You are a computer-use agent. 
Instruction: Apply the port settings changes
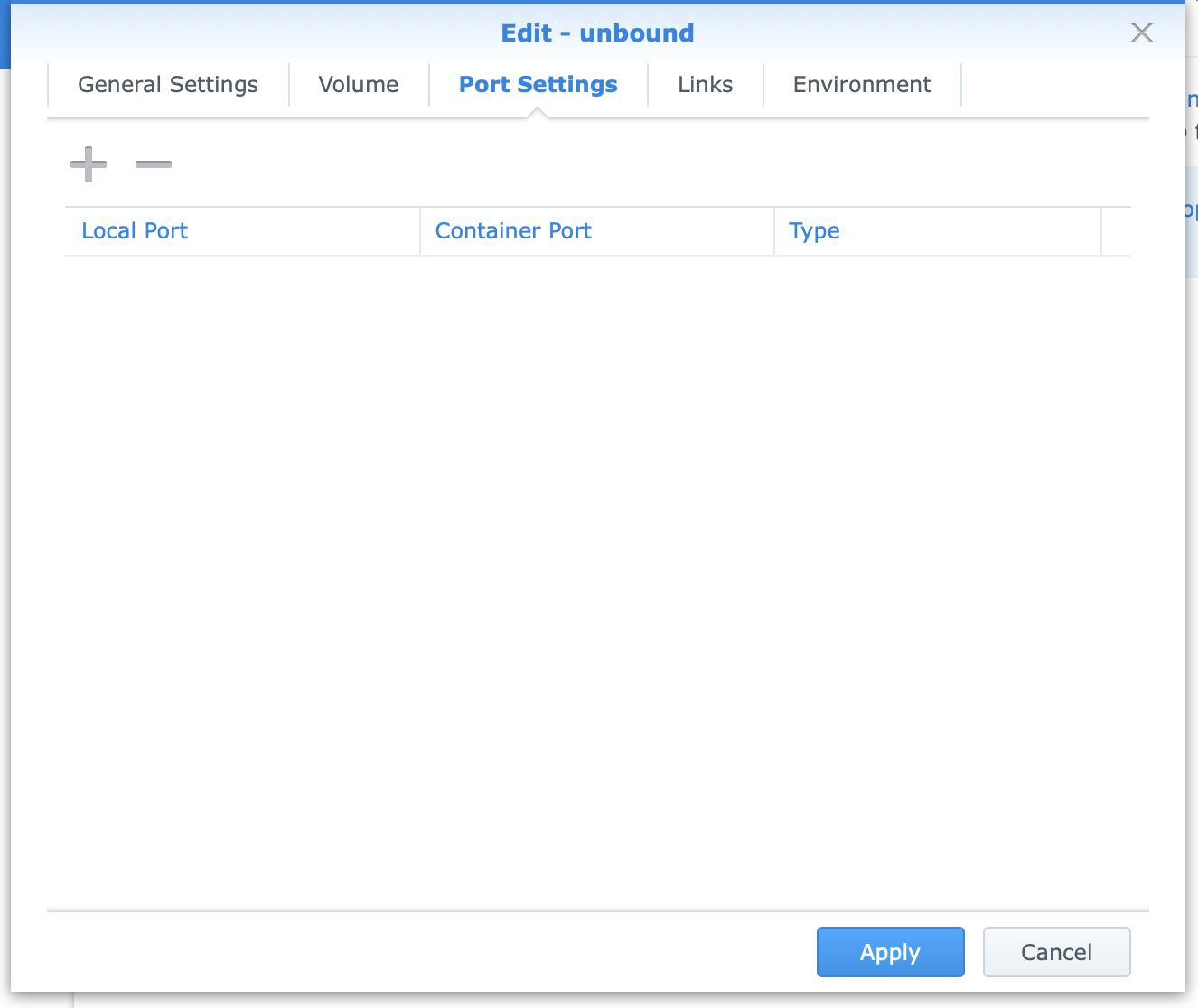click(x=890, y=952)
